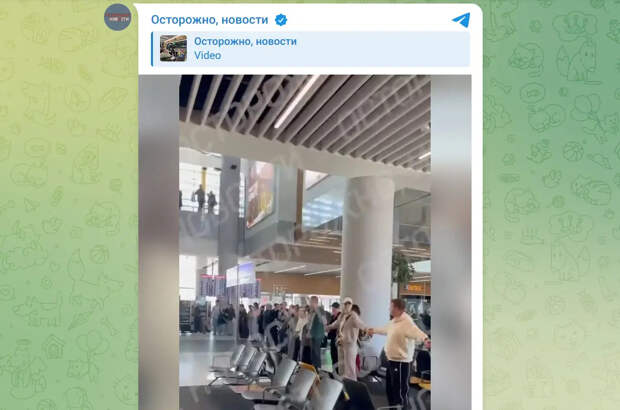Click the hanging advertising screen in video
620x410 pixels.
coord(260,194)
